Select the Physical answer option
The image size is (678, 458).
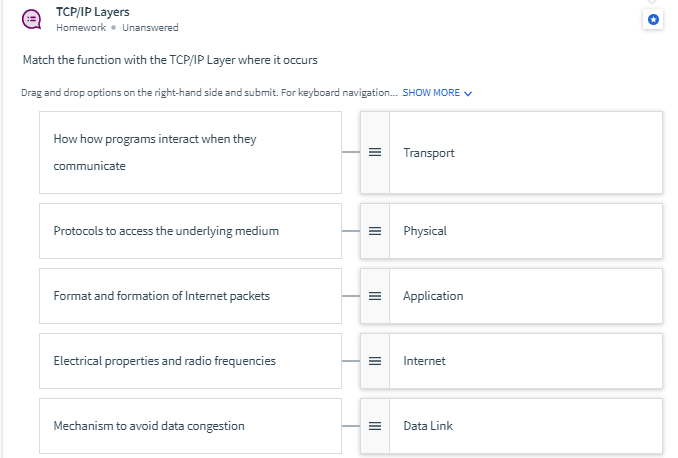[x=525, y=231]
